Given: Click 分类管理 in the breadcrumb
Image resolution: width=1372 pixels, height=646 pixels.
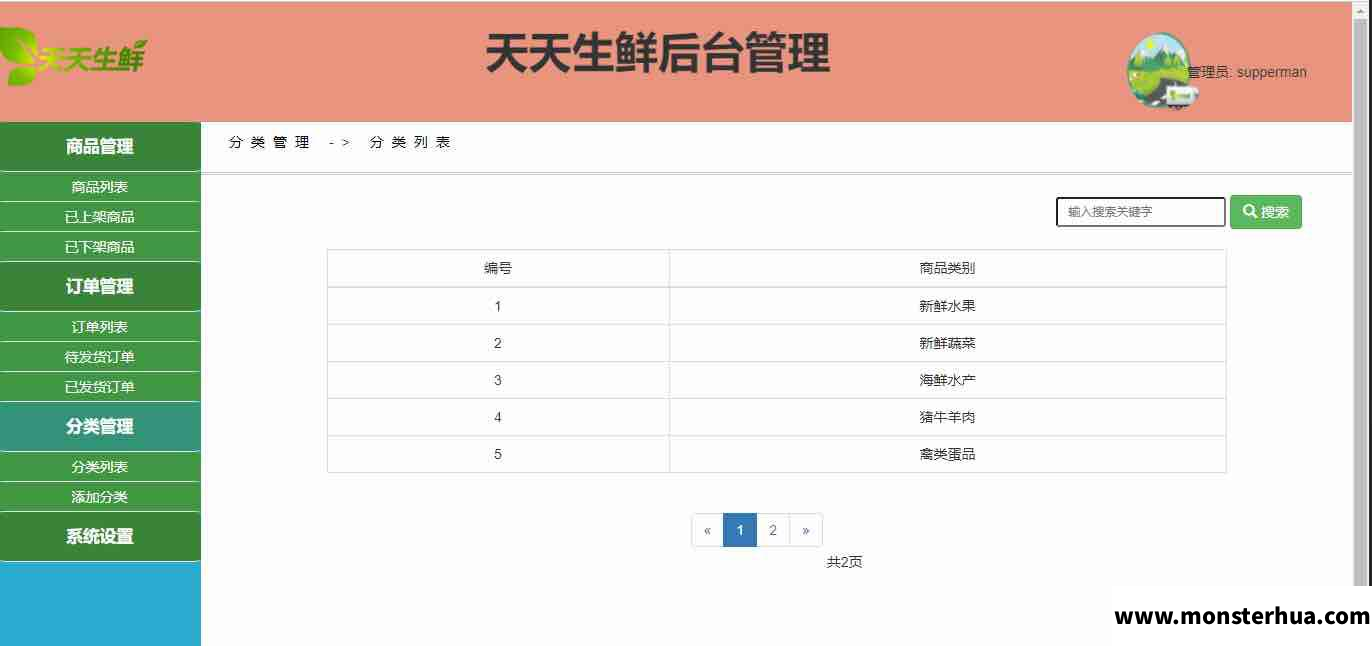Looking at the screenshot, I should click(x=270, y=142).
